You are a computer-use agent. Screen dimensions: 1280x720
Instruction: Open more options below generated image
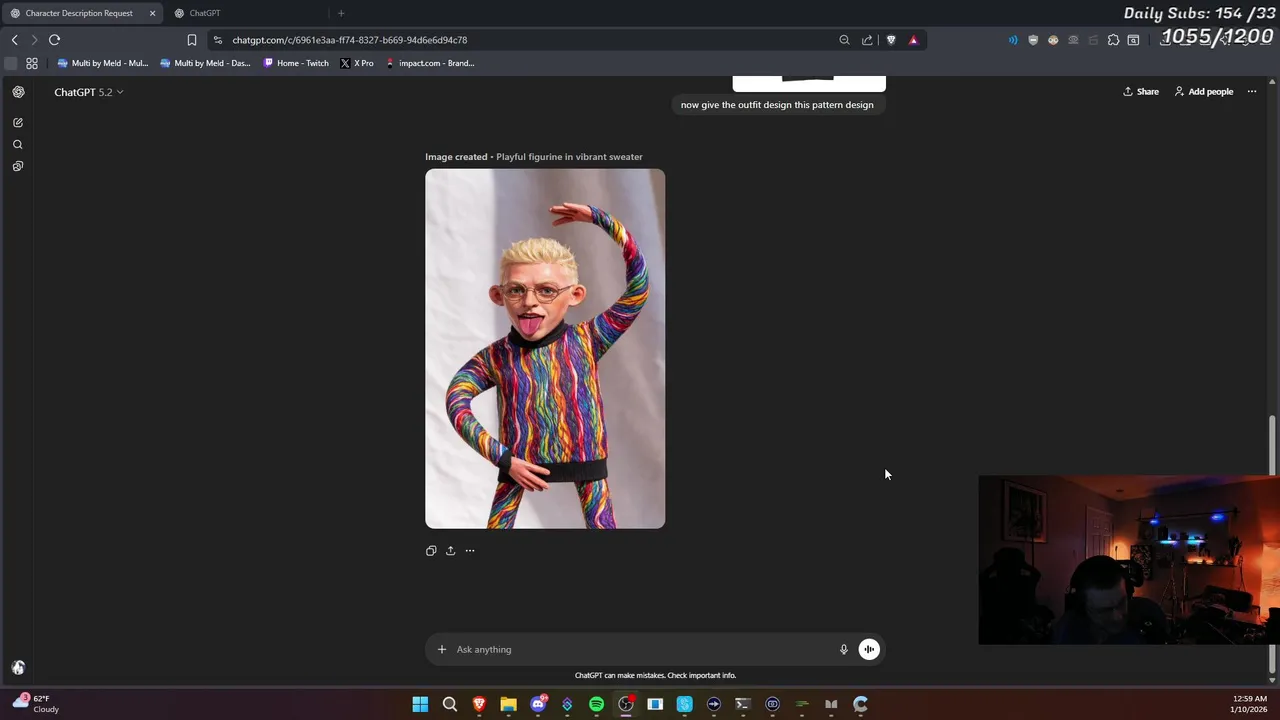click(x=470, y=551)
